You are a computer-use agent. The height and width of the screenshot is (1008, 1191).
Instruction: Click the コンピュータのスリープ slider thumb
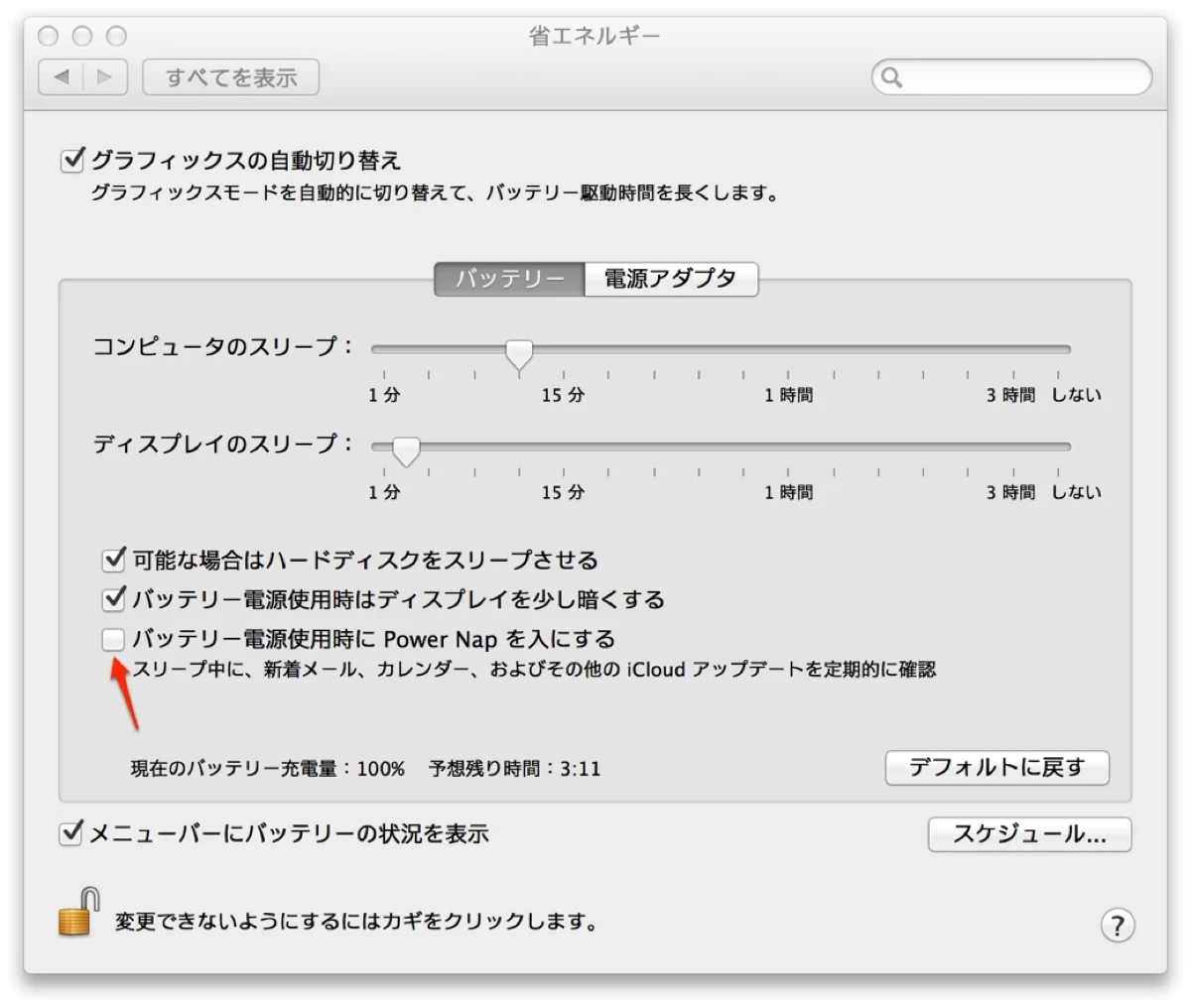tap(519, 353)
